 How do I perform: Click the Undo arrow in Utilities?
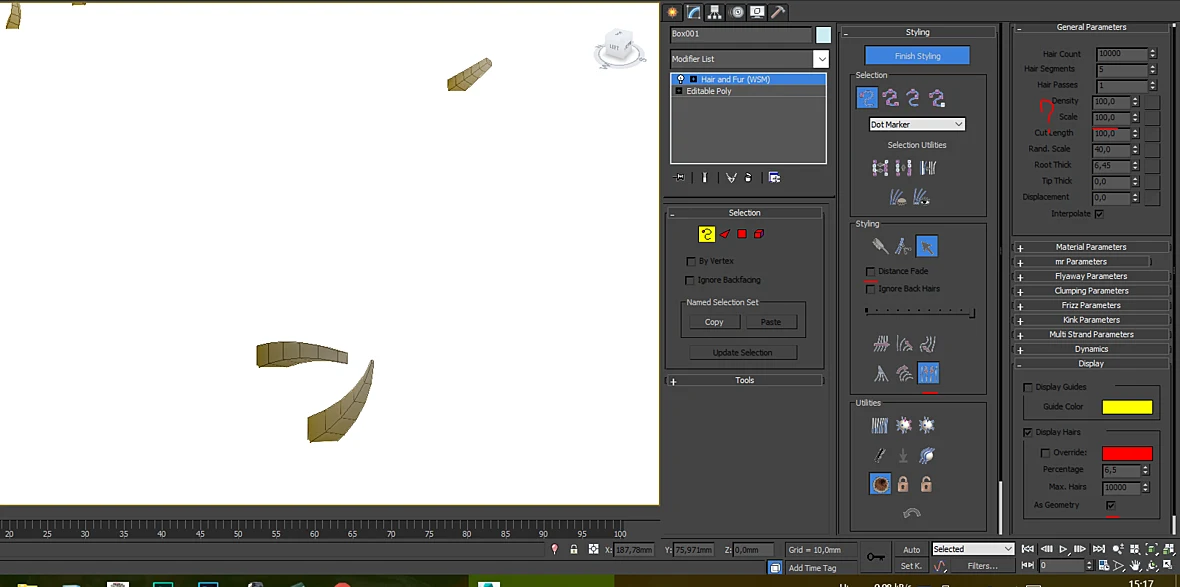click(x=911, y=513)
